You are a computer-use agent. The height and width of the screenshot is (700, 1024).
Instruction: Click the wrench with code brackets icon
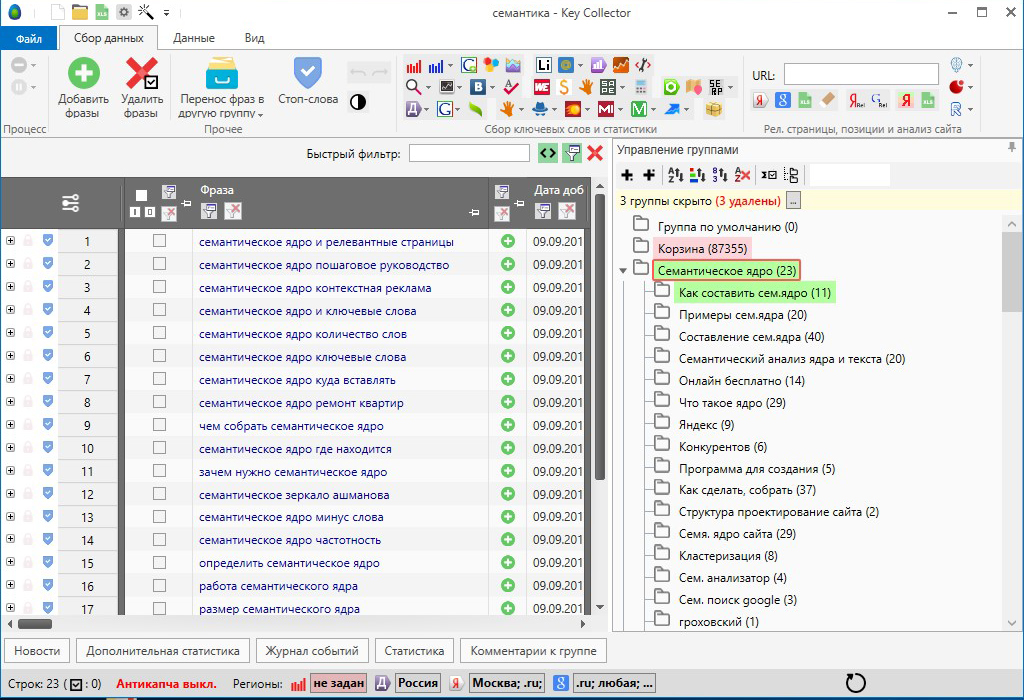pyautogui.click(x=643, y=65)
